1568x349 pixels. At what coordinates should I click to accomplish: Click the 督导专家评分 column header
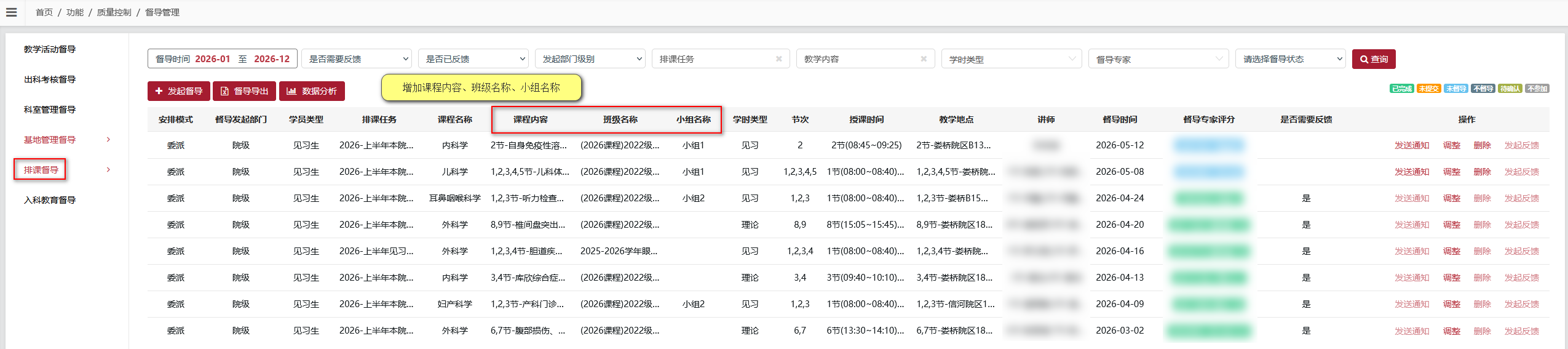coord(1209,119)
